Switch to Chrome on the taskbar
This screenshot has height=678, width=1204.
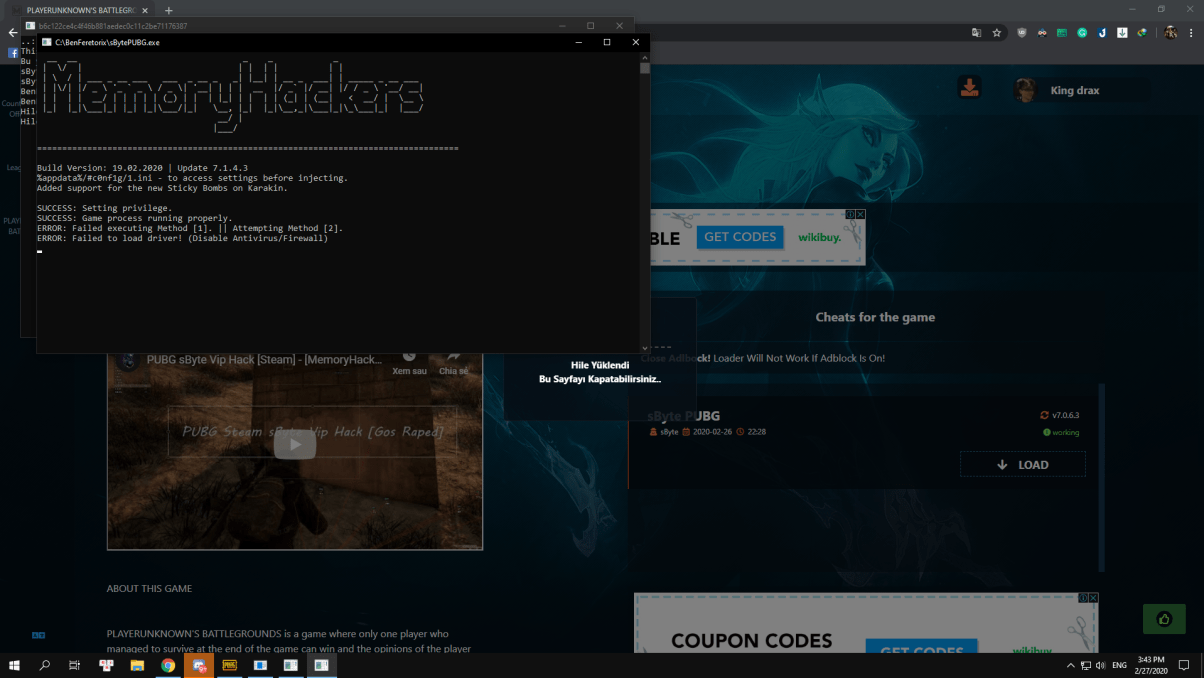point(168,665)
